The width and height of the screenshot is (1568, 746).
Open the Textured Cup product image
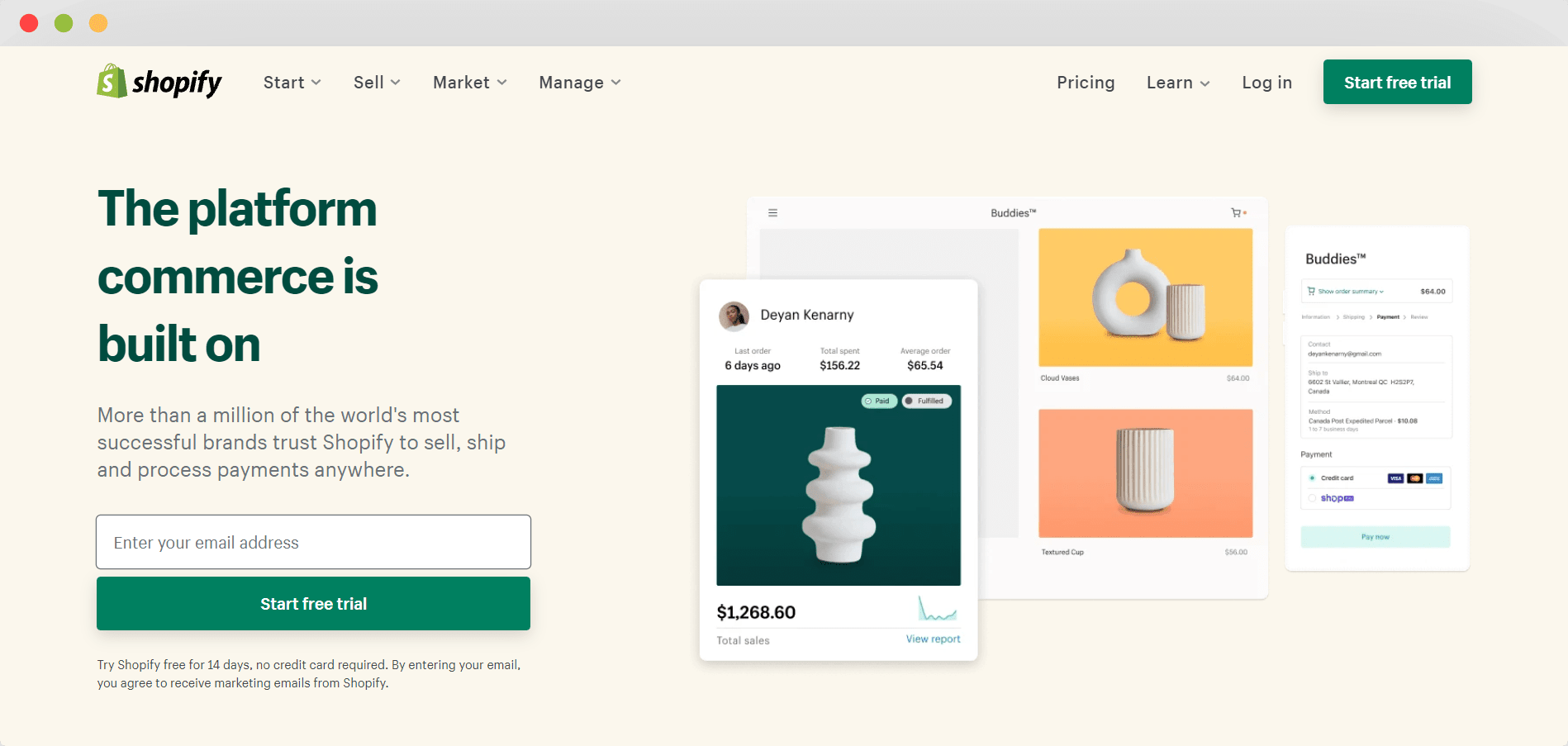(x=1145, y=473)
